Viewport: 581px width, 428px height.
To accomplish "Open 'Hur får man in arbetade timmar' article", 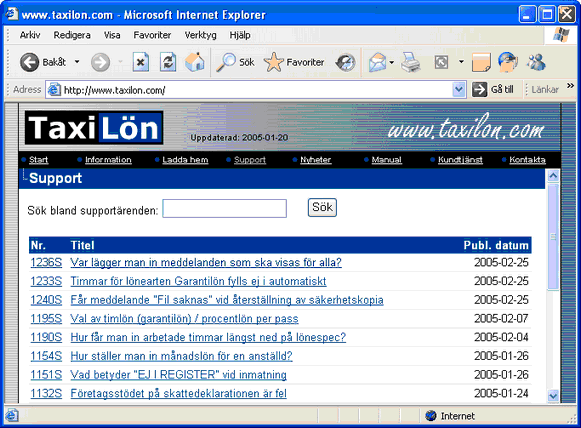I will click(x=208, y=337).
